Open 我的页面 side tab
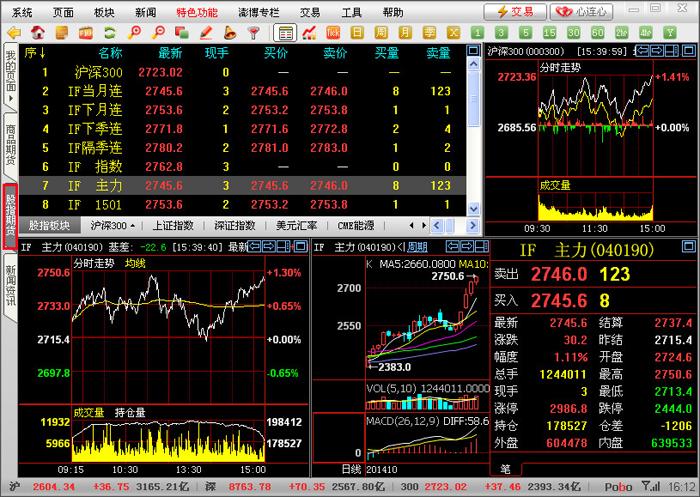The height and width of the screenshot is (497, 700). point(10,76)
